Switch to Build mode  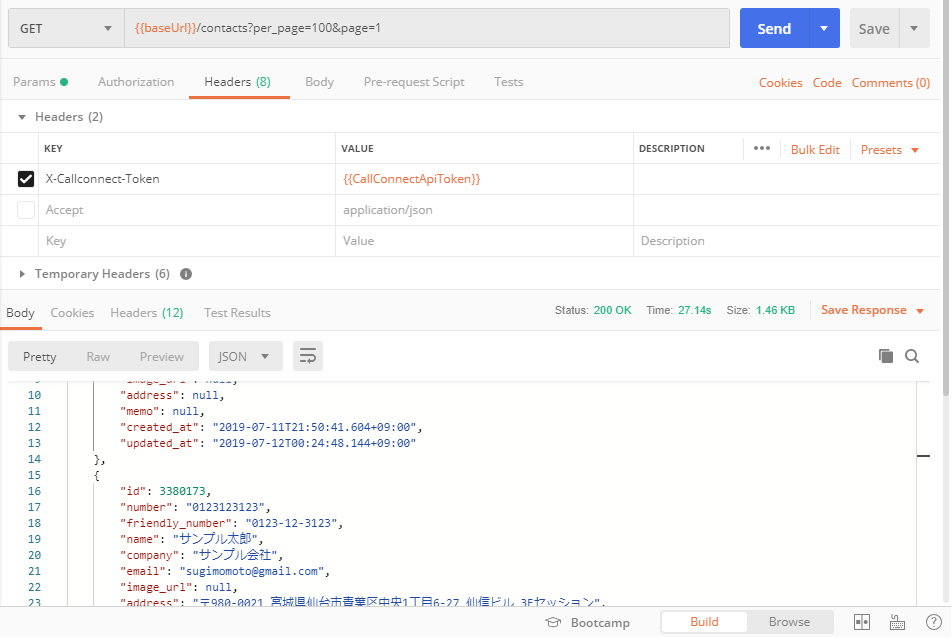704,622
